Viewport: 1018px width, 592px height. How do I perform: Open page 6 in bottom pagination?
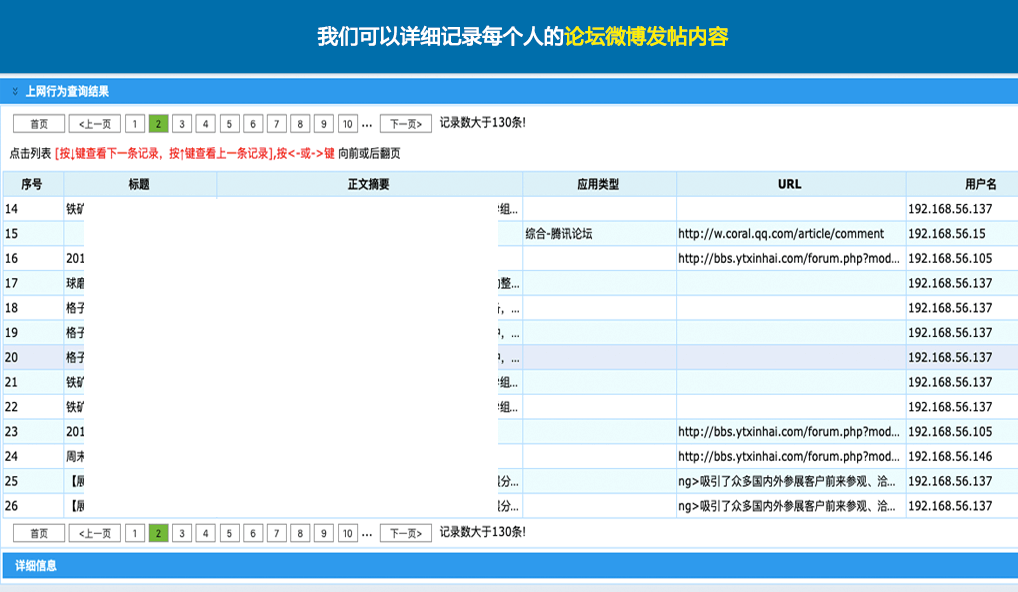253,533
